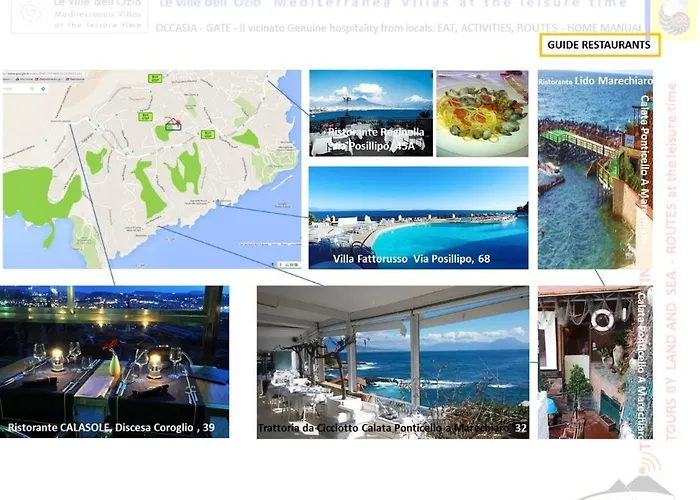
Task: Select the Trattoria da Cicciotto photo
Action: click(393, 362)
